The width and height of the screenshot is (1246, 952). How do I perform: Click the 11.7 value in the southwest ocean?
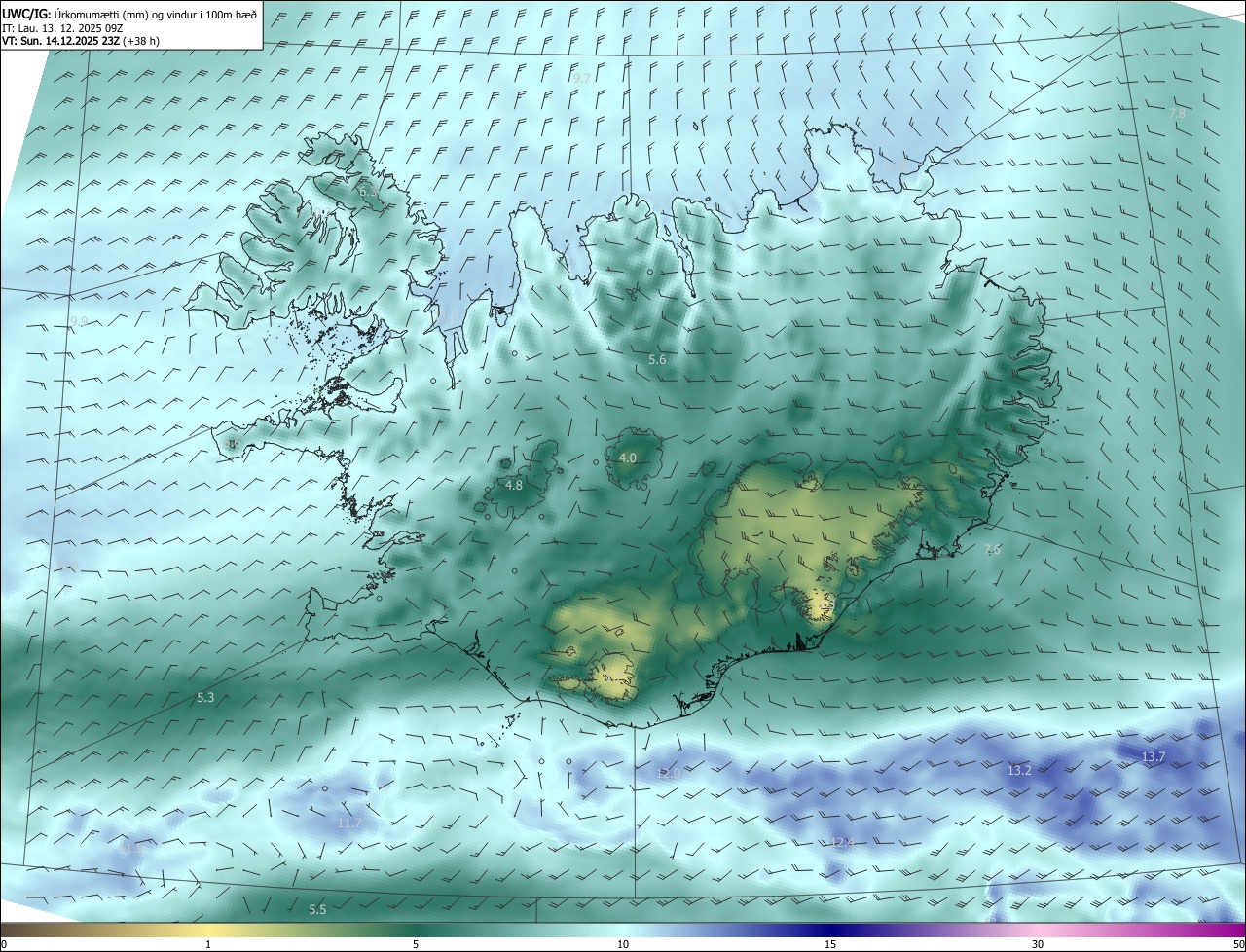(348, 824)
